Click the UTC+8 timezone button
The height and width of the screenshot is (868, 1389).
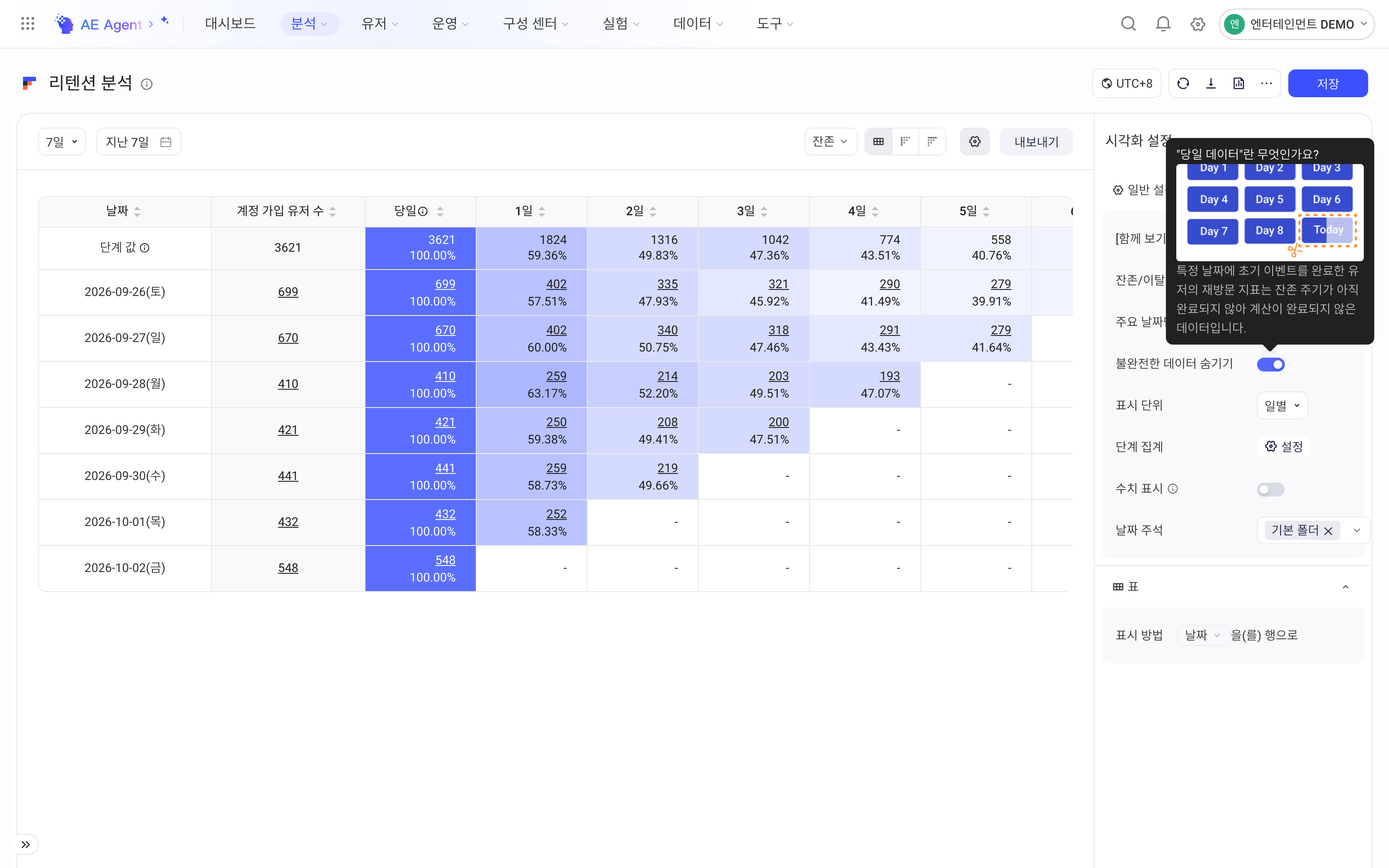pos(1127,84)
